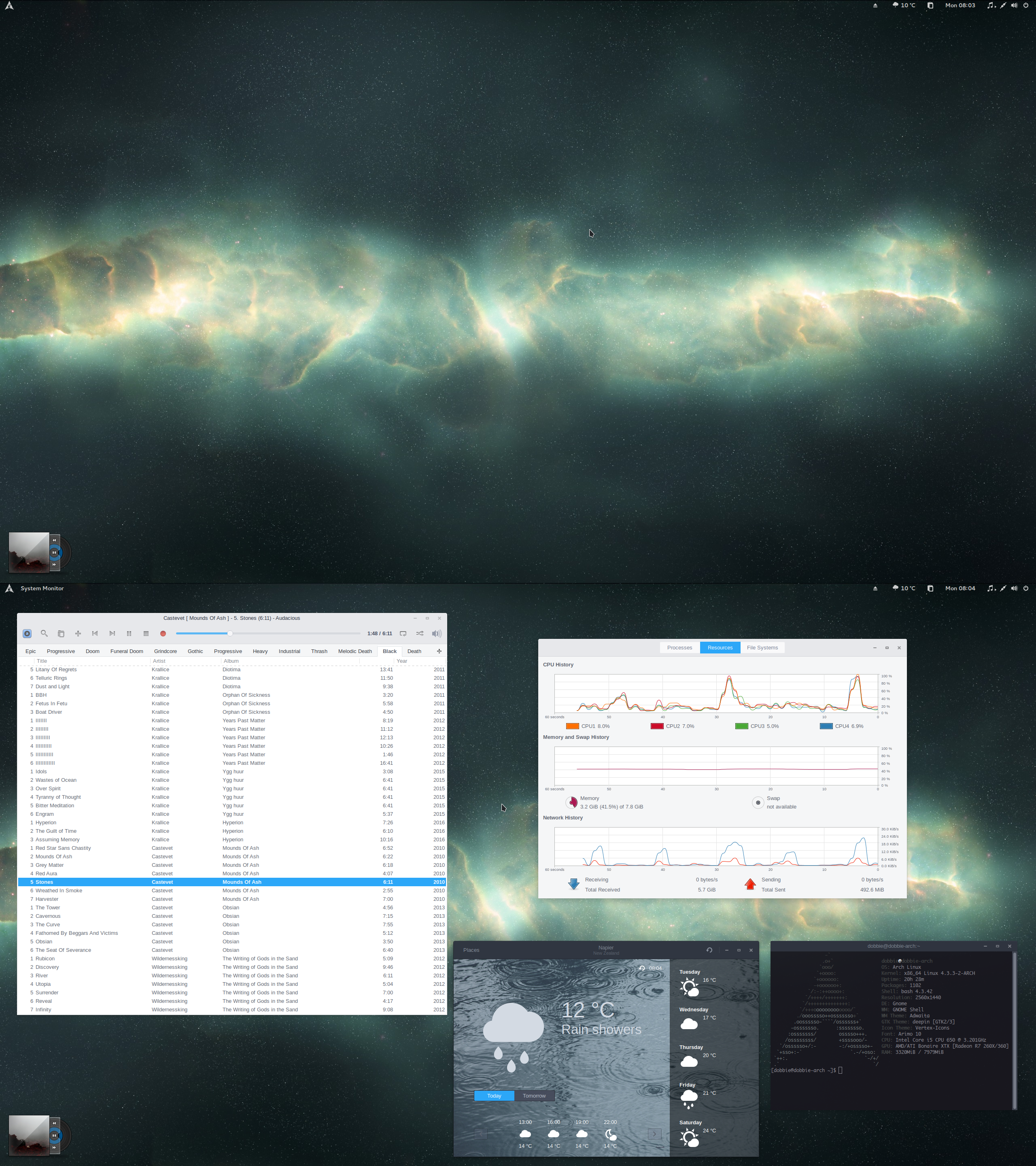The height and width of the screenshot is (1166, 1036).
Task: Select the track Wreathed In Smoke
Action: click(232, 890)
